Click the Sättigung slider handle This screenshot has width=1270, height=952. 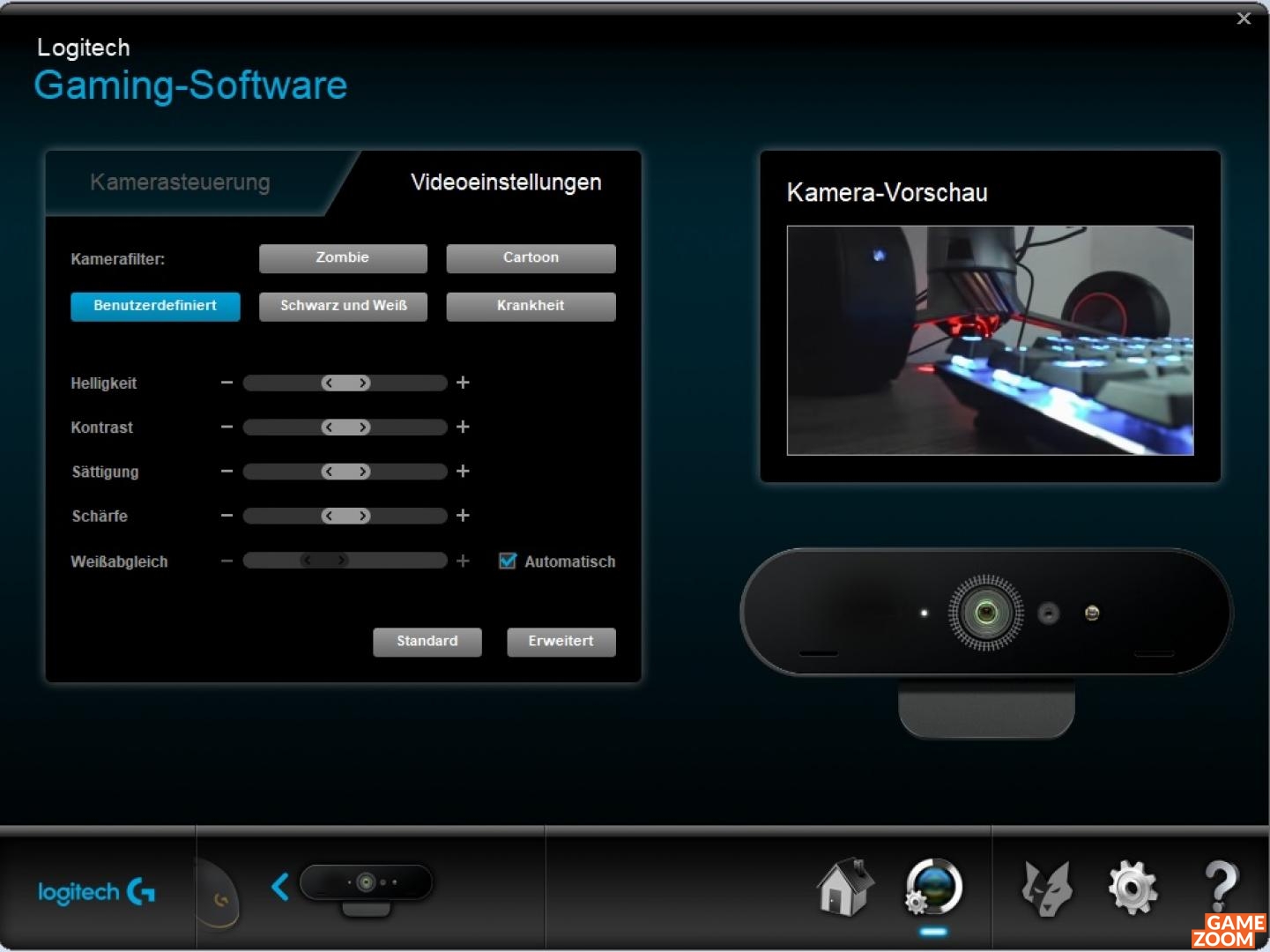(345, 472)
